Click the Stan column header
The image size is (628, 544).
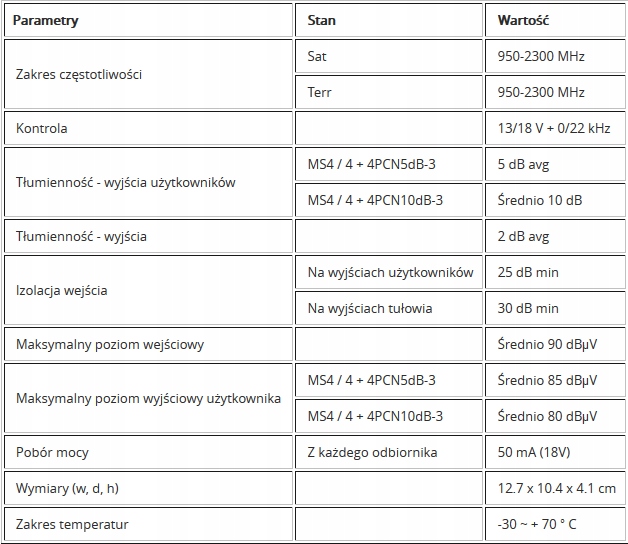pos(322,20)
